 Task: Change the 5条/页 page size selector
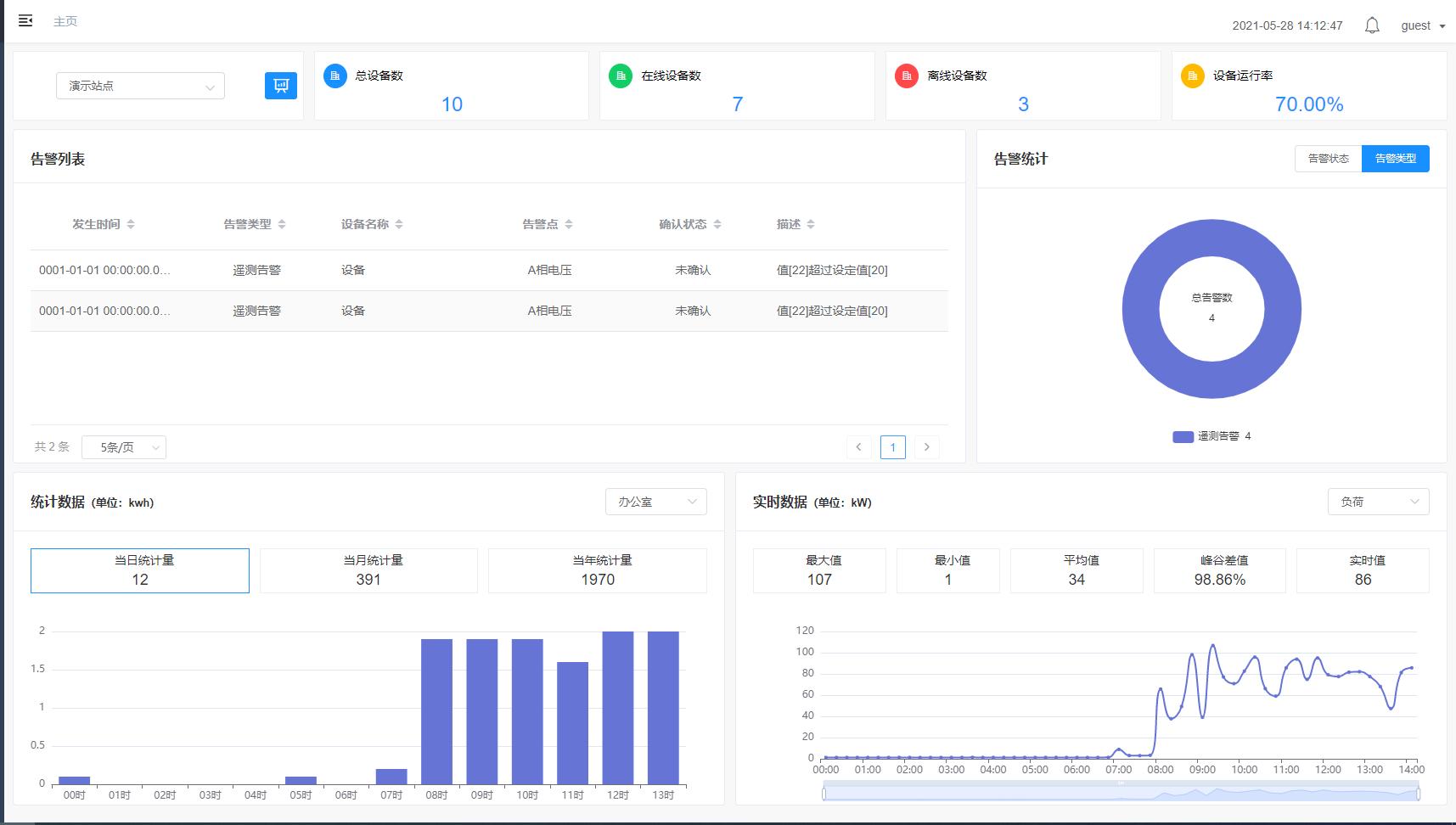pos(124,447)
